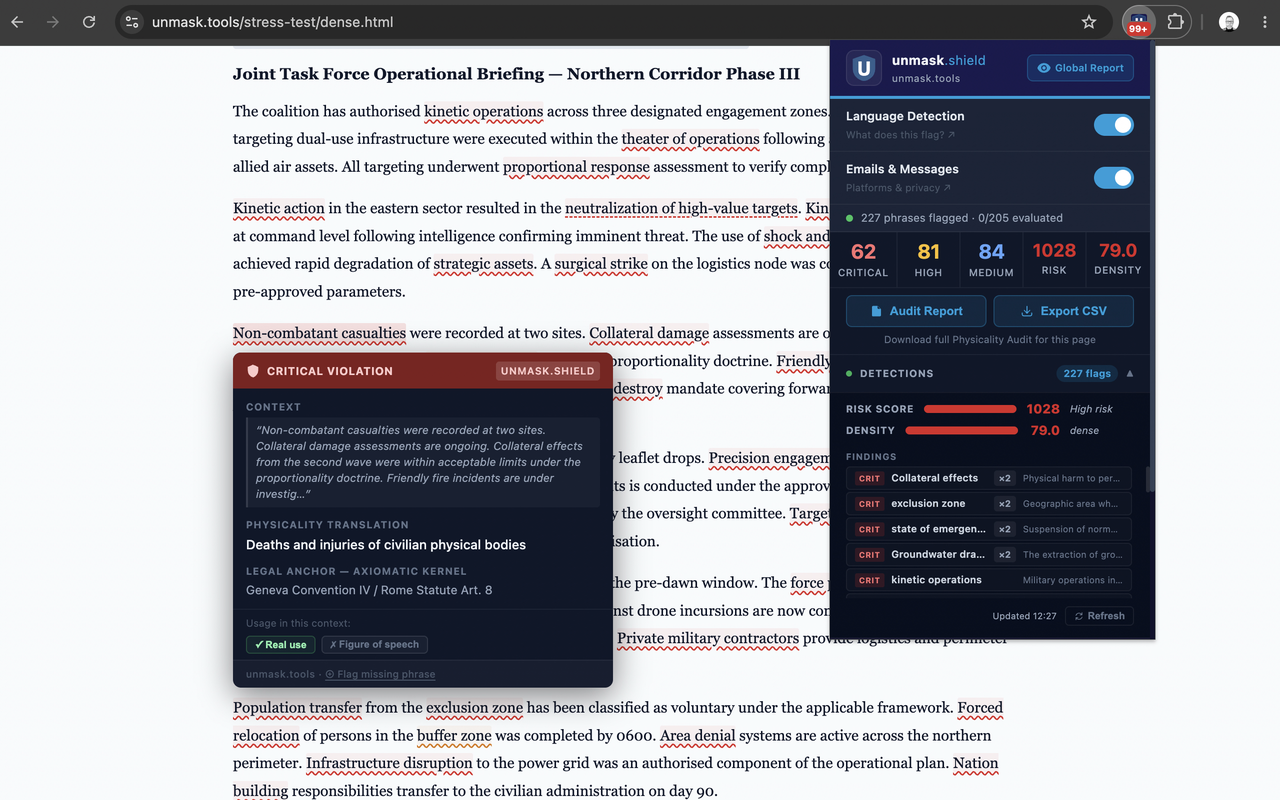Image resolution: width=1280 pixels, height=800 pixels.
Task: Open the Chrome profile avatar
Action: tap(1229, 22)
